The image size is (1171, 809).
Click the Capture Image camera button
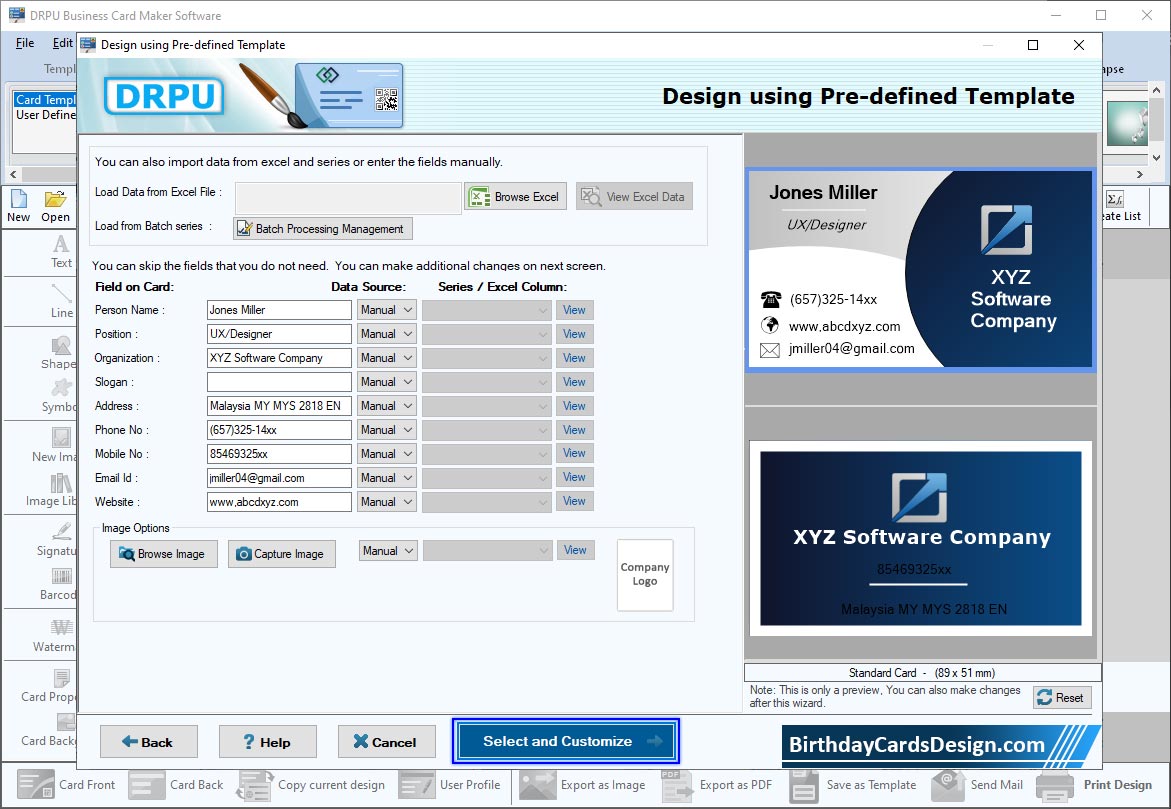coord(281,554)
